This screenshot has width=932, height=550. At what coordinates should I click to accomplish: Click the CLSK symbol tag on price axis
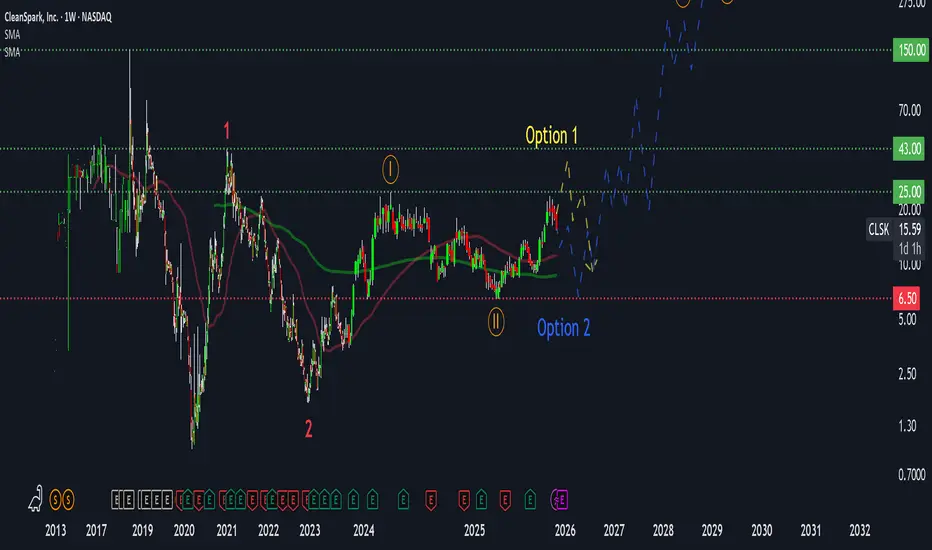879,230
